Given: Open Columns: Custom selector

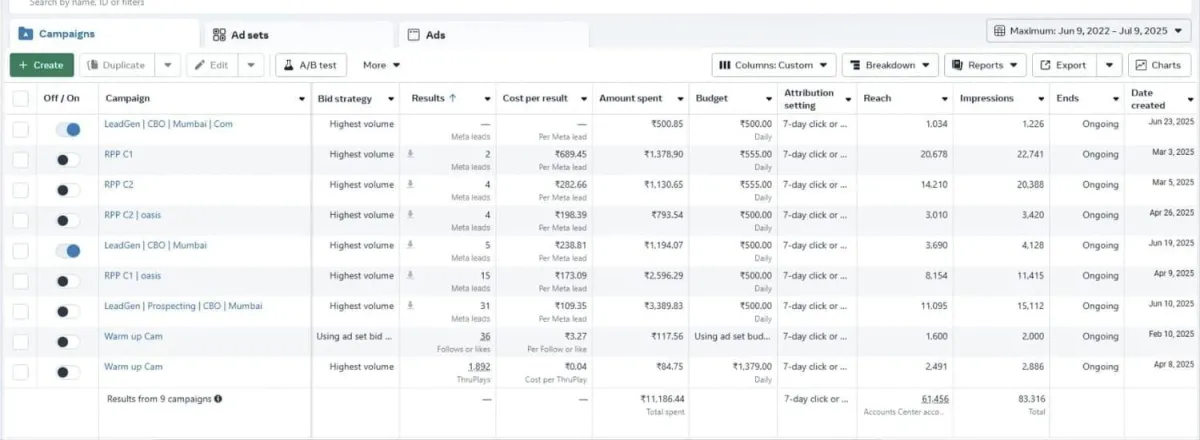Looking at the screenshot, I should (x=773, y=65).
